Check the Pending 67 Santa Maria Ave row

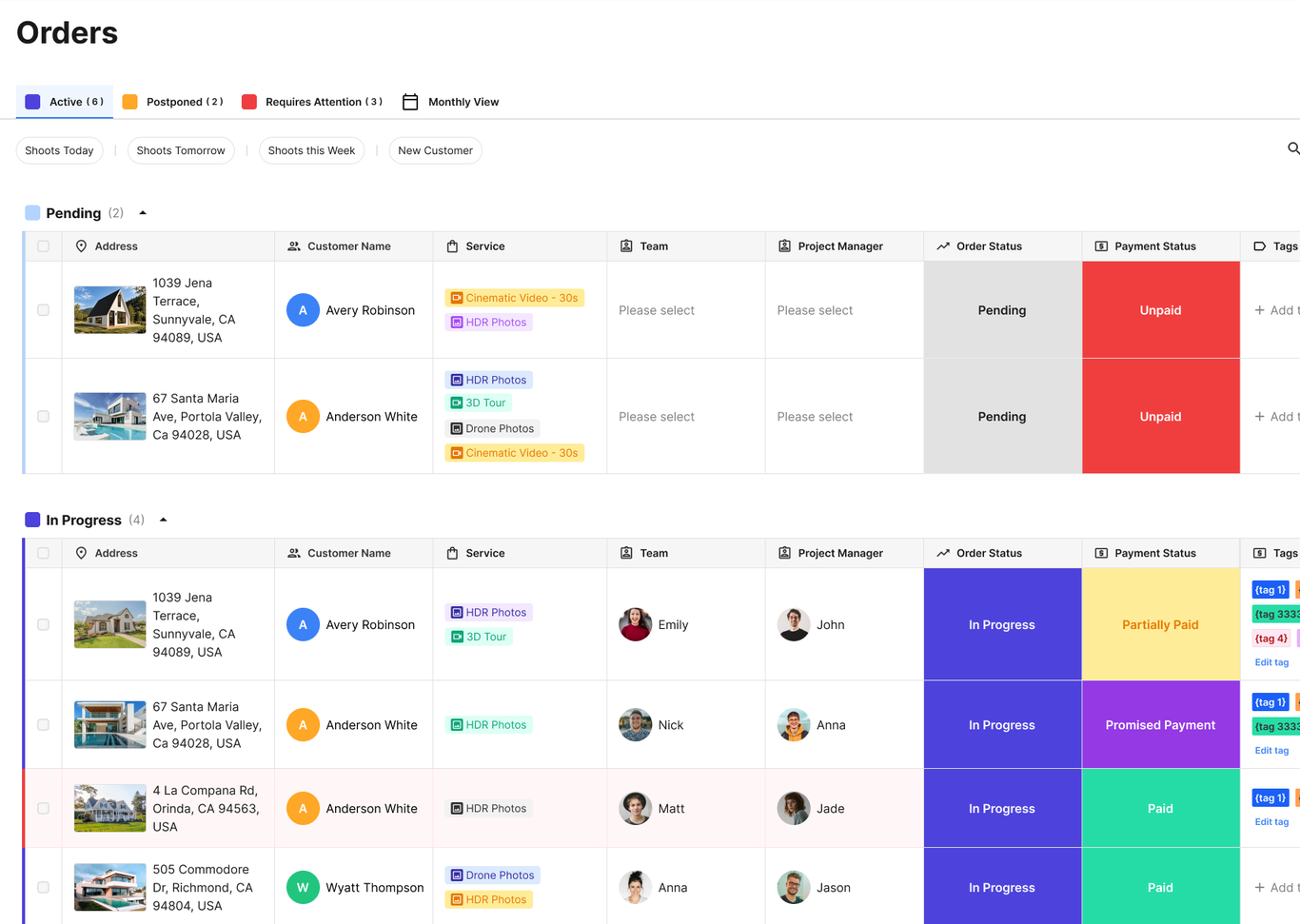click(x=43, y=417)
